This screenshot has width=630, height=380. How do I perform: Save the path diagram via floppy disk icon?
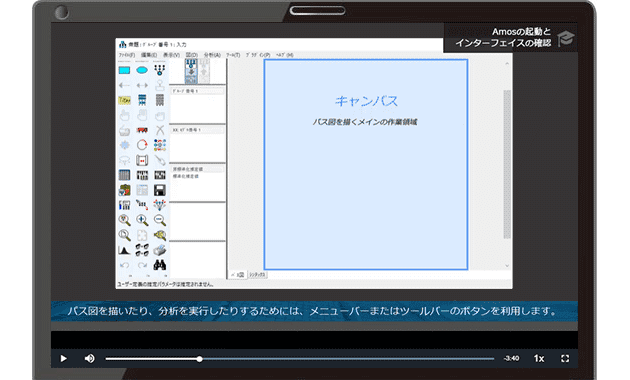pos(160,190)
